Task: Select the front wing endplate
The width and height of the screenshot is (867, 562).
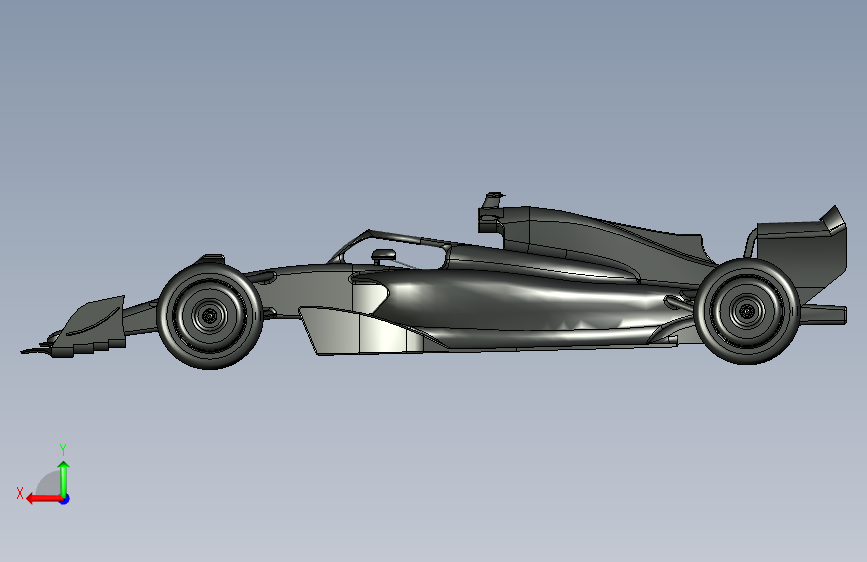Action: [94, 325]
